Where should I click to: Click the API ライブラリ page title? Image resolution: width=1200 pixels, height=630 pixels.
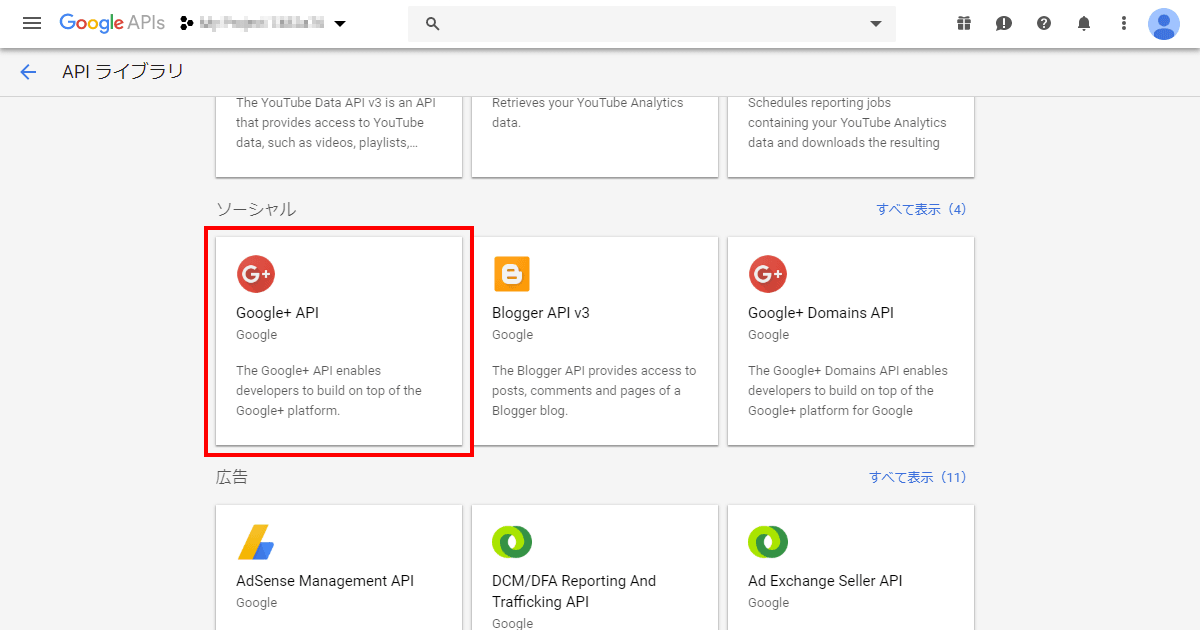point(123,72)
